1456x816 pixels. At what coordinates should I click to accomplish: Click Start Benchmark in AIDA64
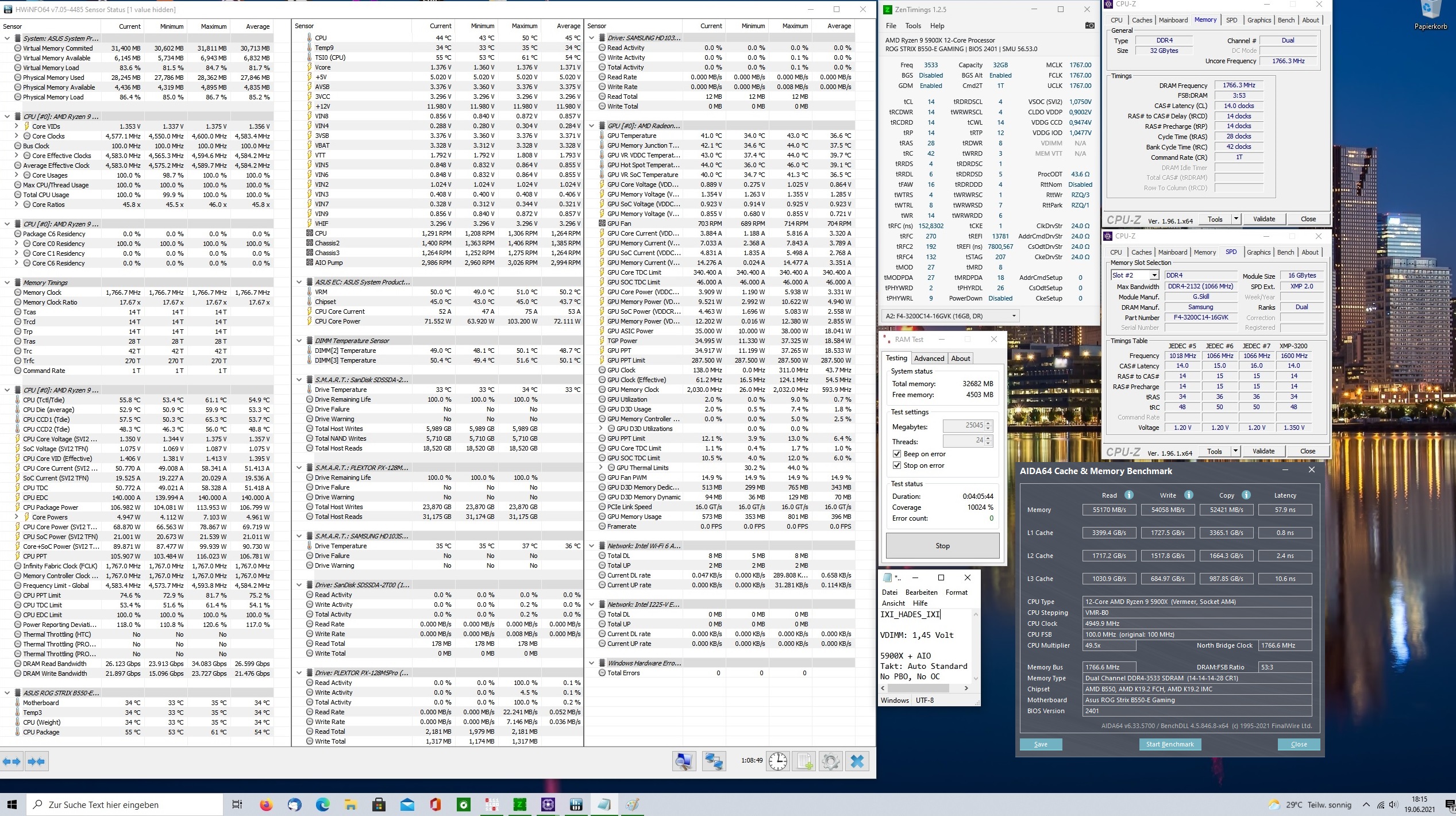click(x=1169, y=744)
